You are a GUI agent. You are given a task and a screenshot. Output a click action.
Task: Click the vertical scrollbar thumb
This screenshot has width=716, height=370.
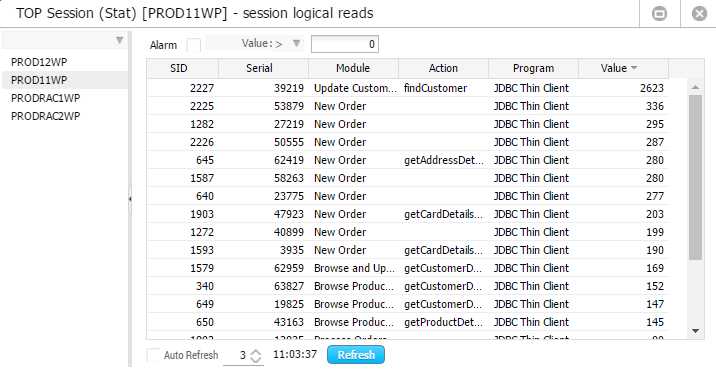(x=695, y=177)
